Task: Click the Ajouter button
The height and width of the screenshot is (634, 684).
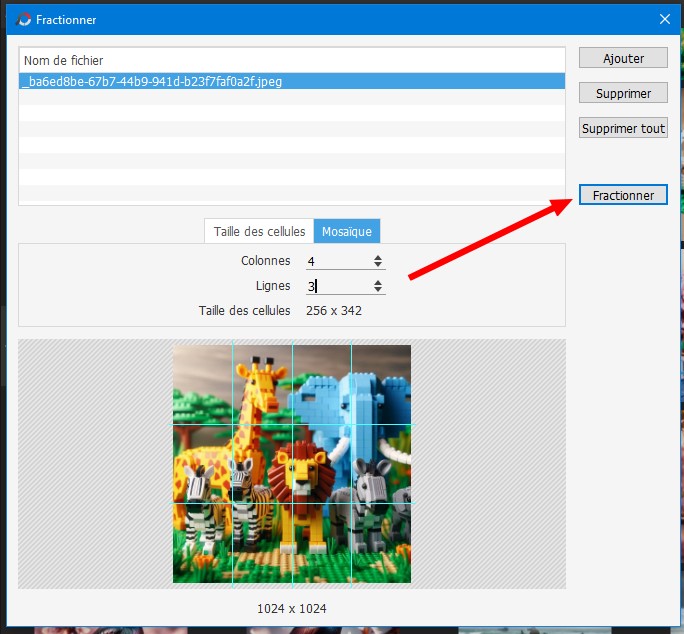Action: point(623,58)
